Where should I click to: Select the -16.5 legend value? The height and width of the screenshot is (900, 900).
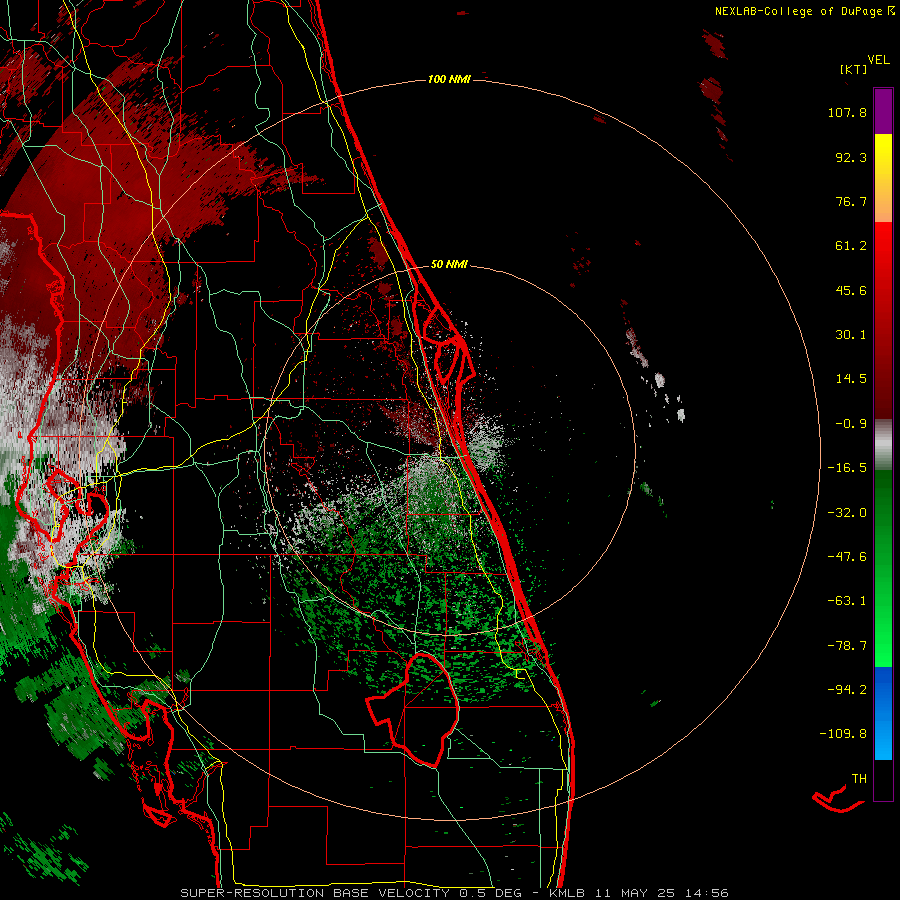point(847,468)
